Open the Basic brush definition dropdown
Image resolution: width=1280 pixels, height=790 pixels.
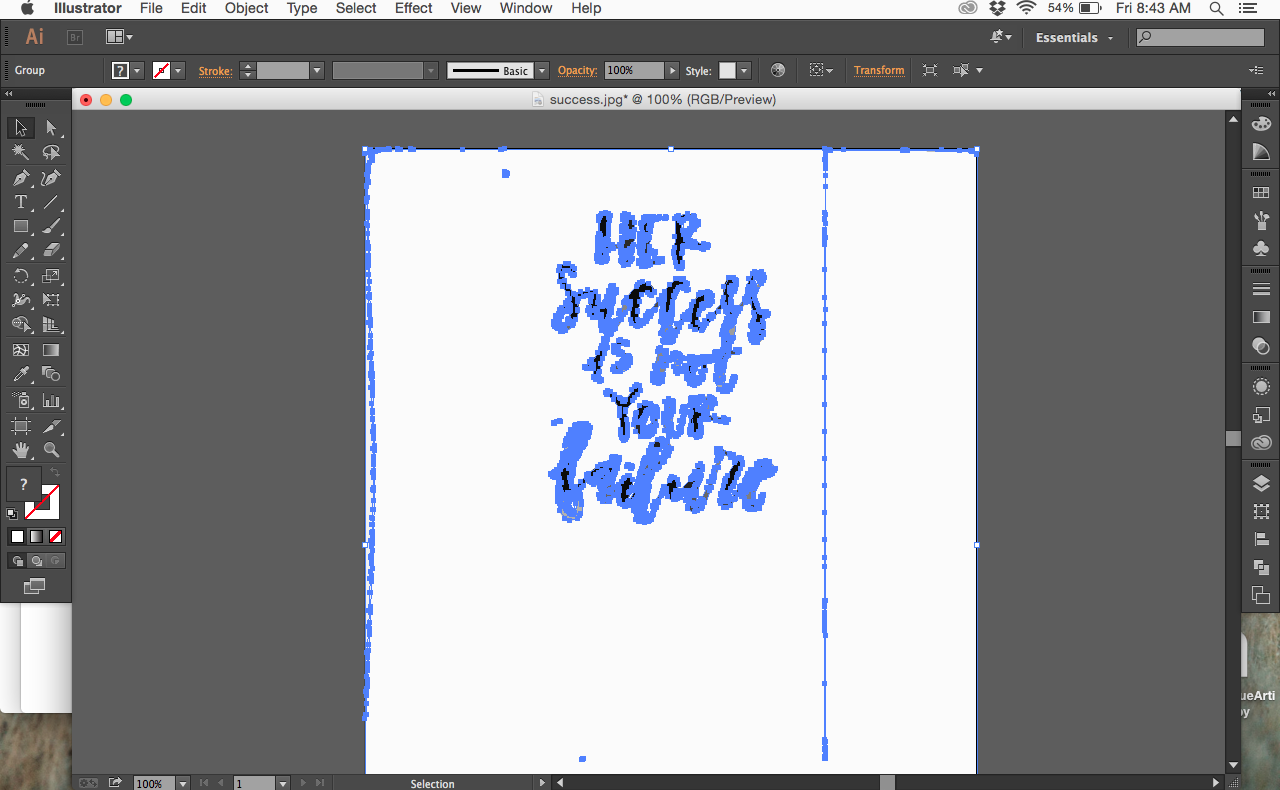pyautogui.click(x=540, y=70)
